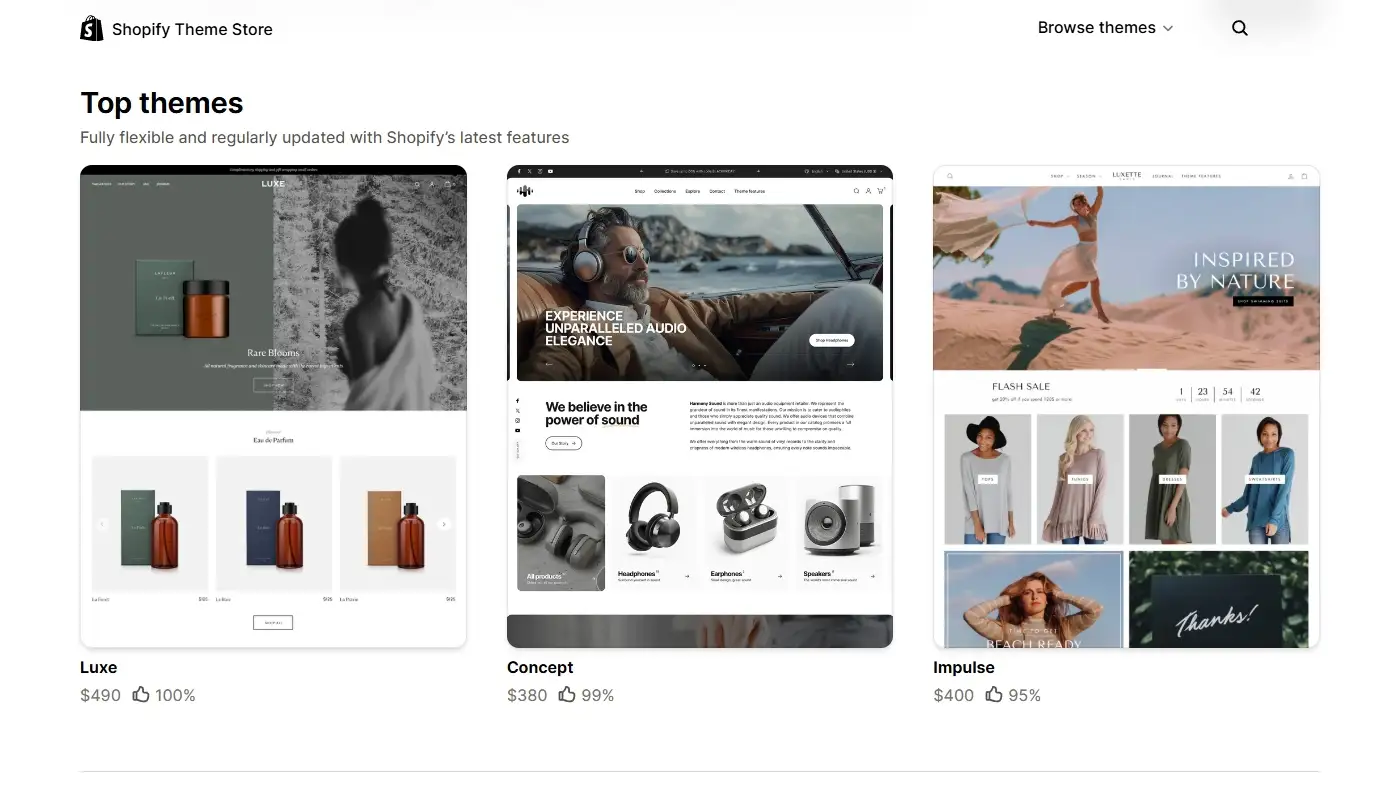Click the shopping bag icon in Impulse's header
The width and height of the screenshot is (1400, 800).
tap(1303, 176)
